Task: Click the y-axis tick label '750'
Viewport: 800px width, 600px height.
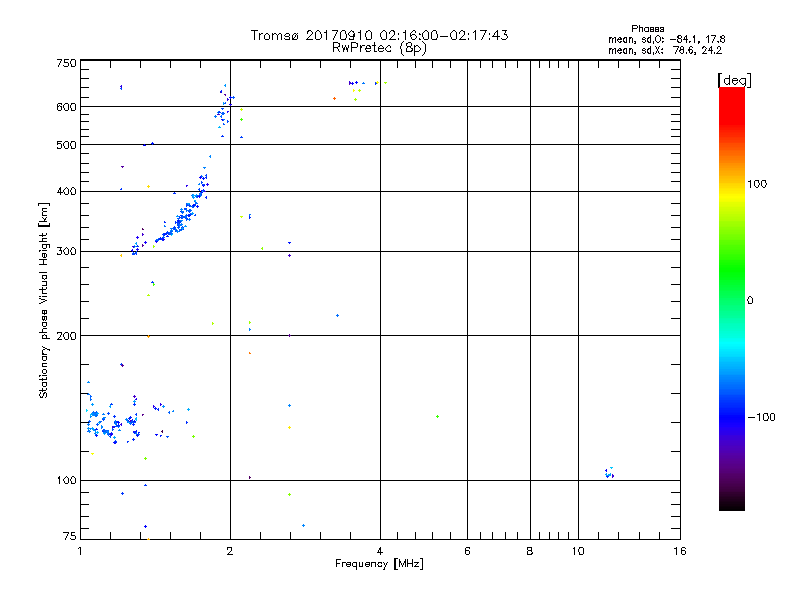Action: click(66, 63)
